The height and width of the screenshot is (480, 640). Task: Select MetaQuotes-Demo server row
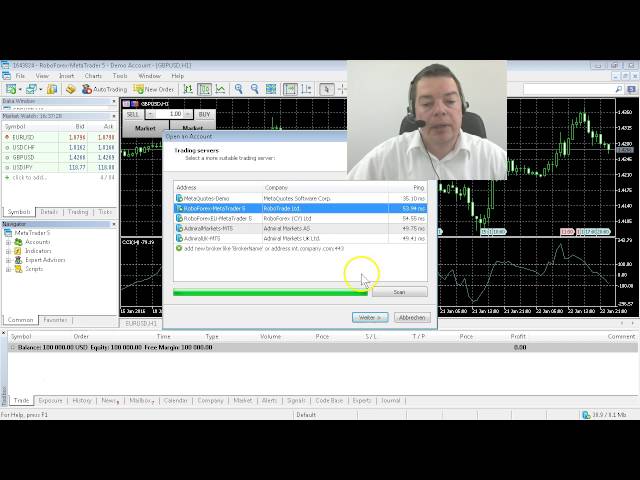300,198
